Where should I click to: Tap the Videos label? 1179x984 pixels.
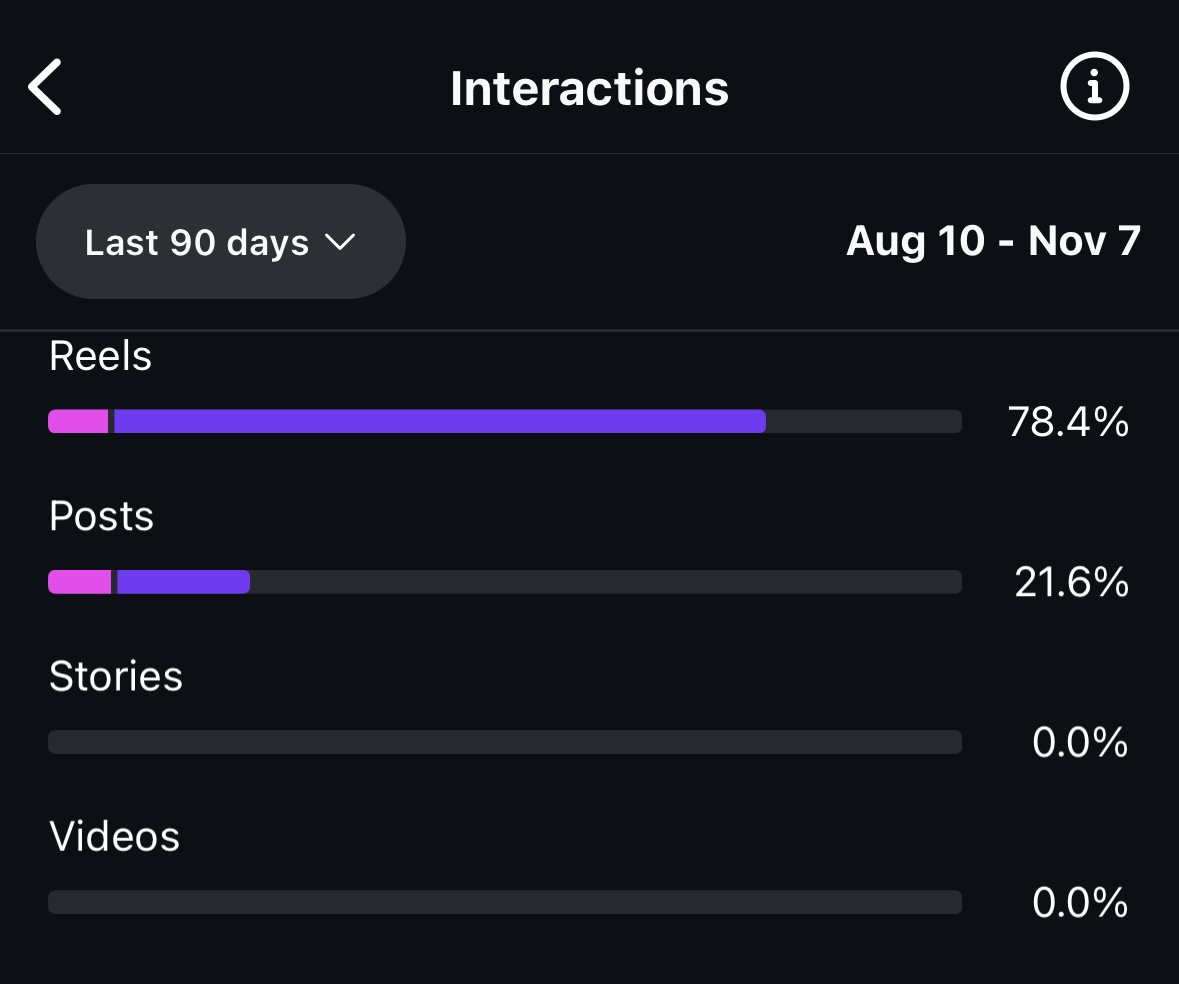pyautogui.click(x=114, y=837)
